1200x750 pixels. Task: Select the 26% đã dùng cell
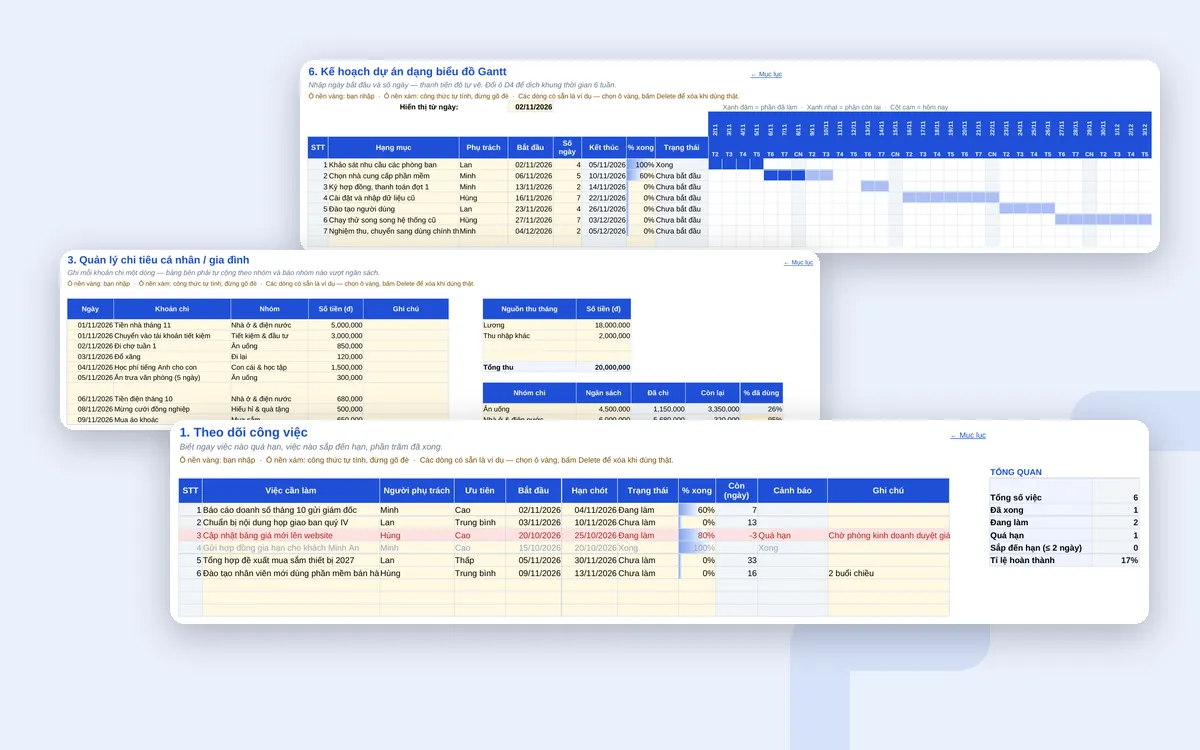762,409
